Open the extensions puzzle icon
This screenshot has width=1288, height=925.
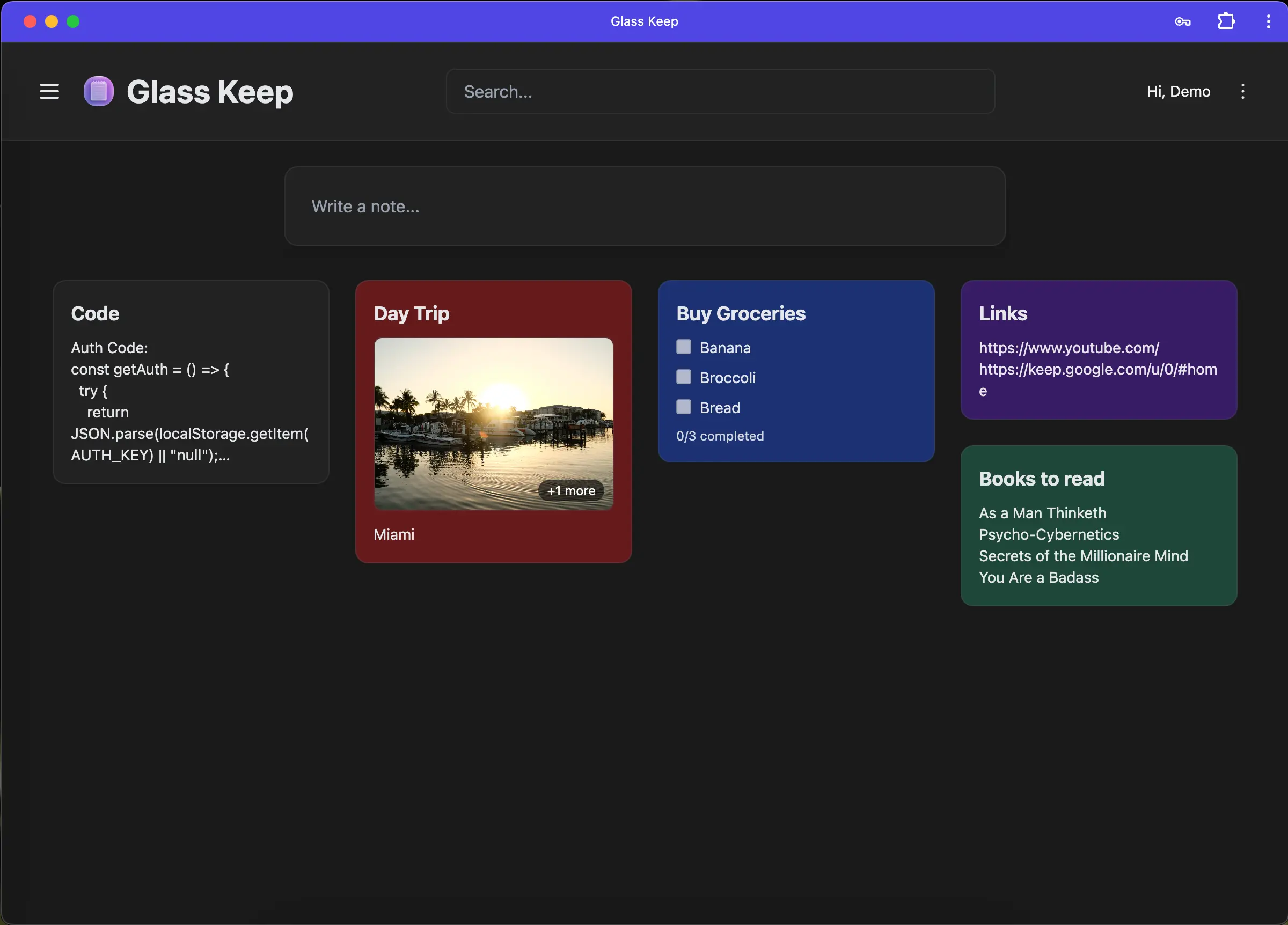coord(1226,21)
